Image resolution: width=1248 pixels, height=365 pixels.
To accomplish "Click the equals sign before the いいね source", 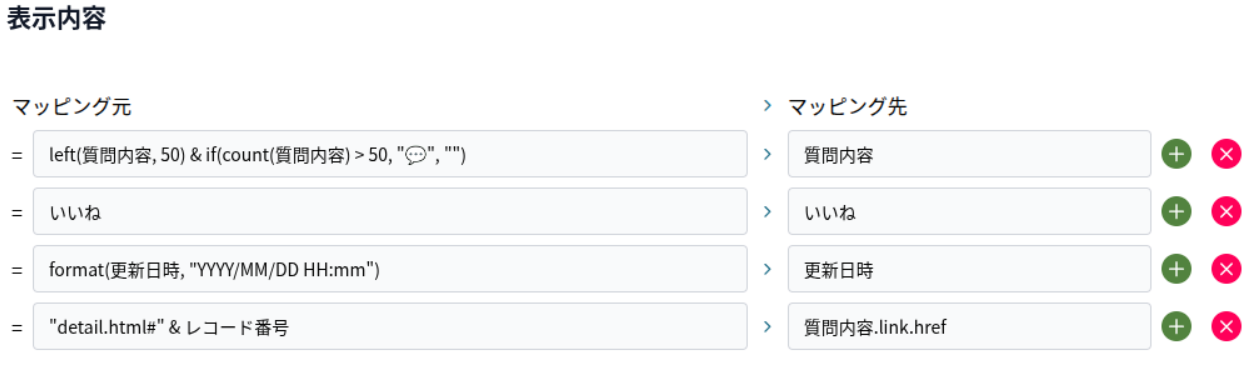I will pyautogui.click(x=16, y=212).
